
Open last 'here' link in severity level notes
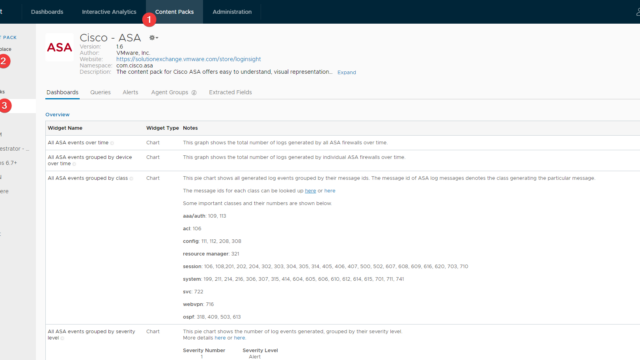(239, 338)
